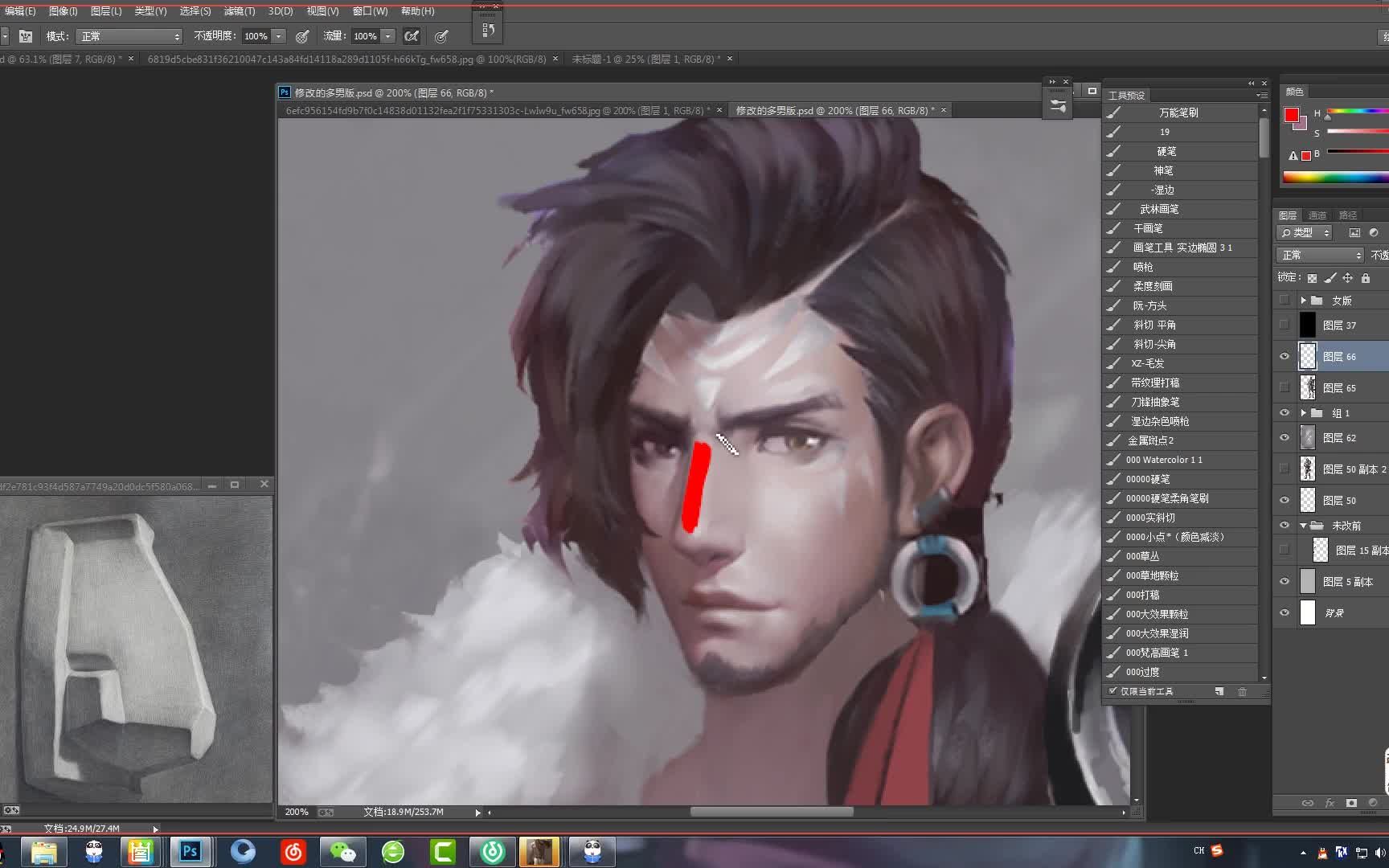Open the 不透明度 opacity dropdown arrow

[x=279, y=36]
